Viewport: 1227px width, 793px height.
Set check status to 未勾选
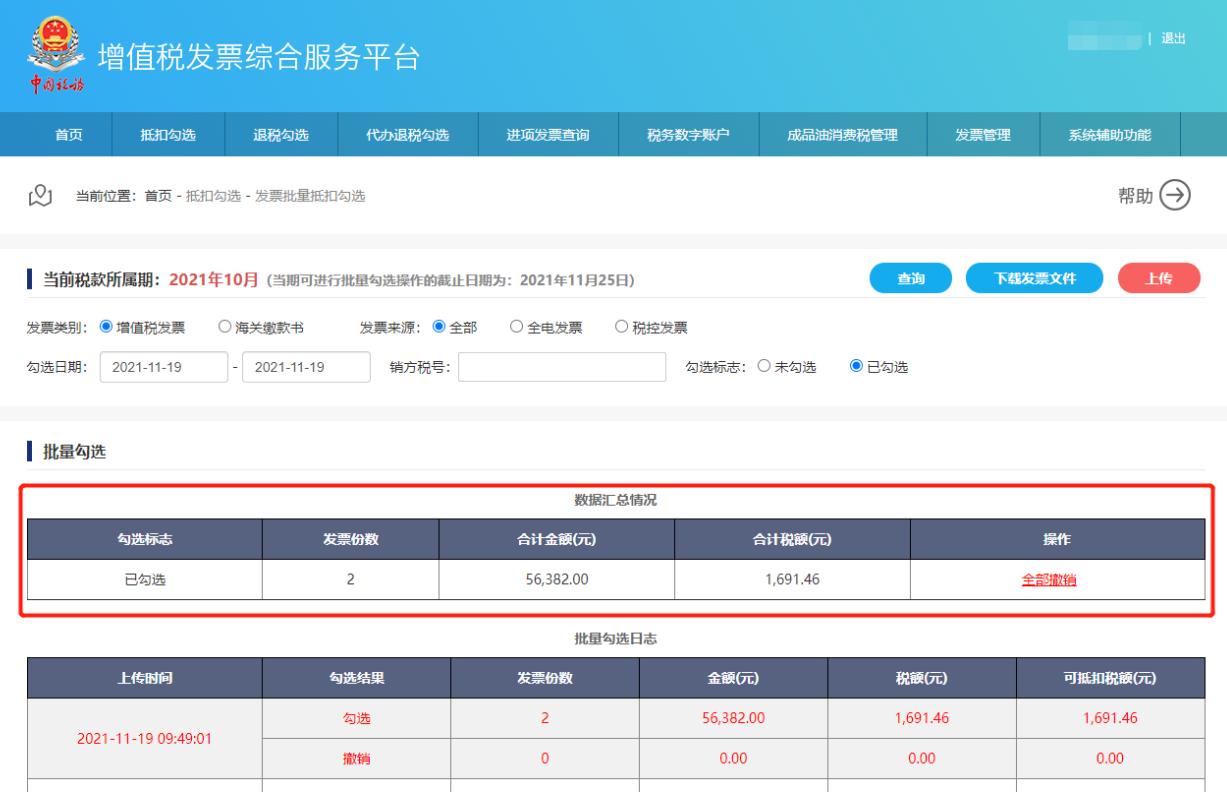tap(763, 367)
